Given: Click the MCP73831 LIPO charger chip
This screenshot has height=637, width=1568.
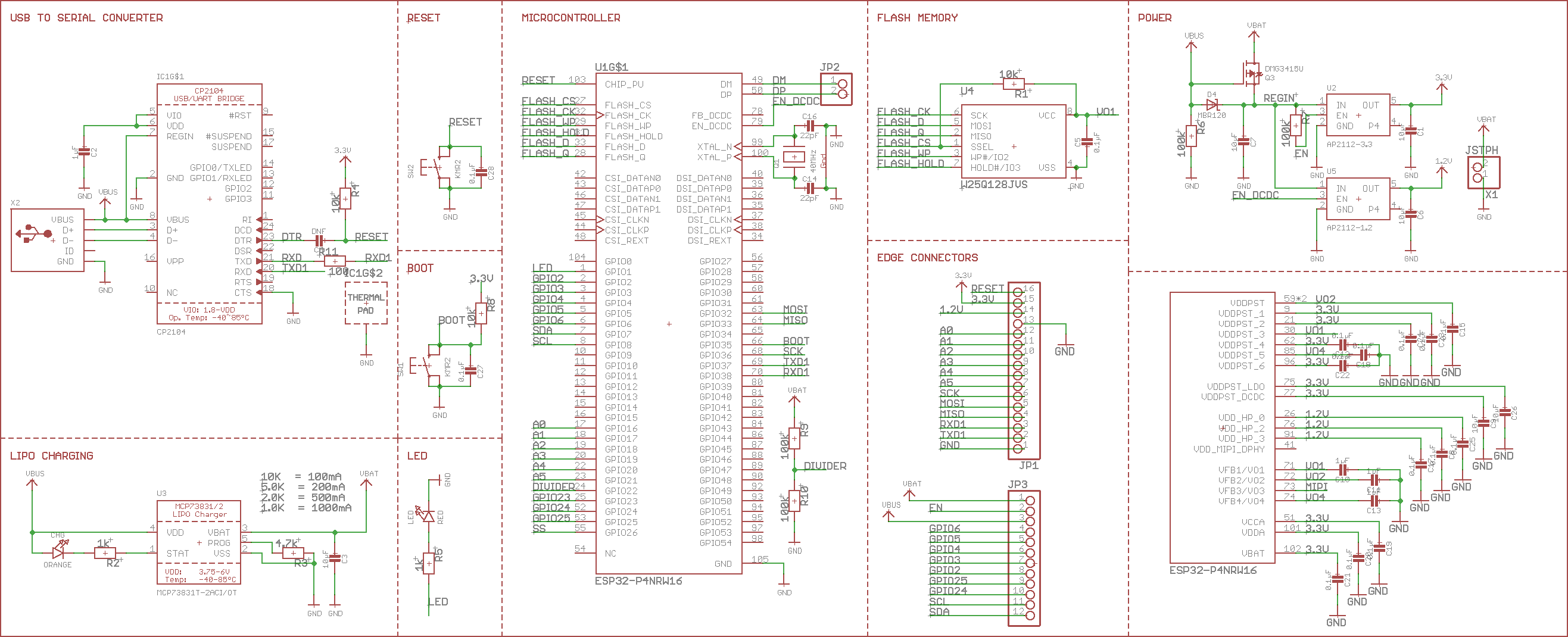Looking at the screenshot, I should click(199, 543).
